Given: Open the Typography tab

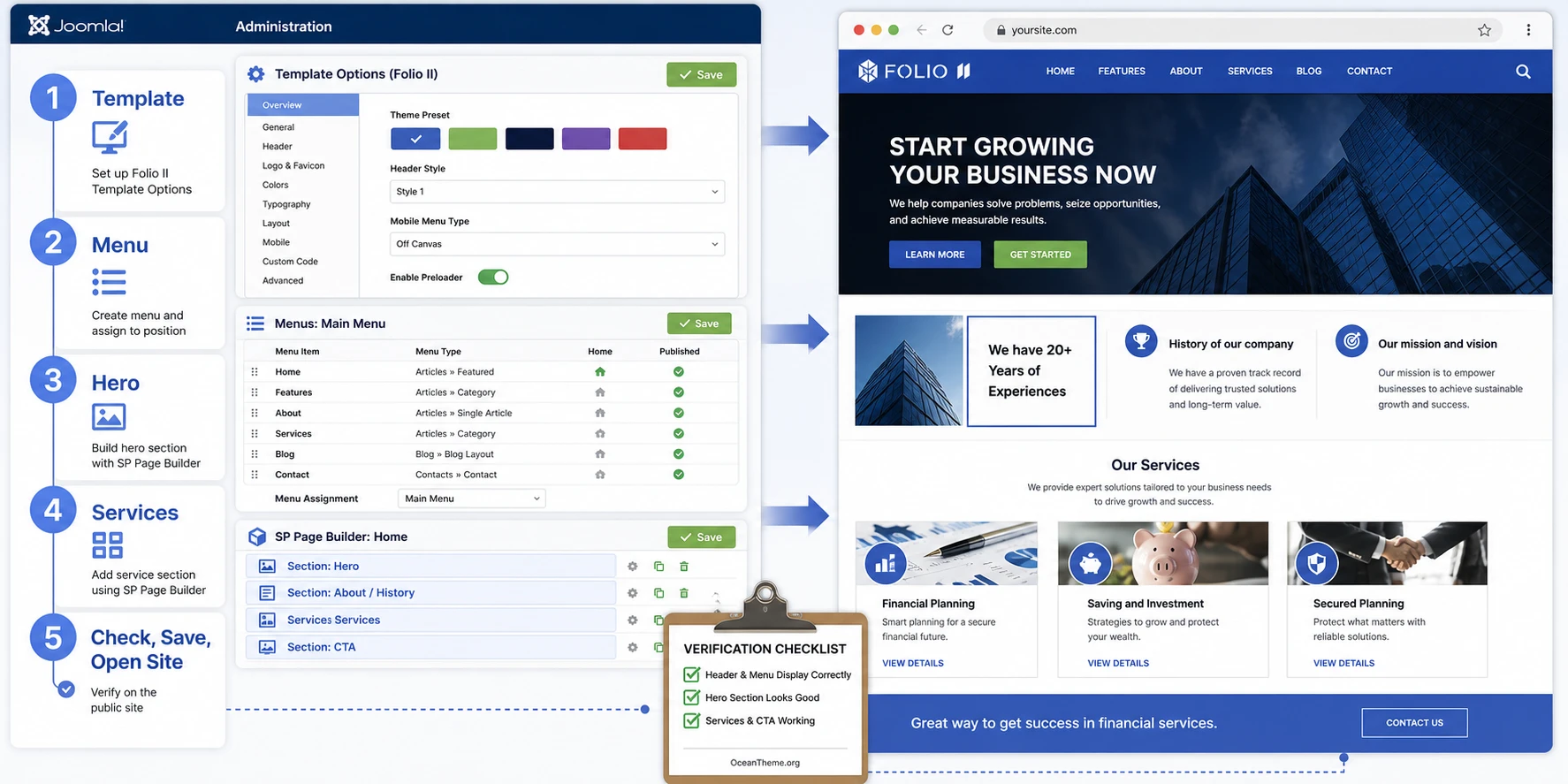Looking at the screenshot, I should pyautogui.click(x=286, y=204).
